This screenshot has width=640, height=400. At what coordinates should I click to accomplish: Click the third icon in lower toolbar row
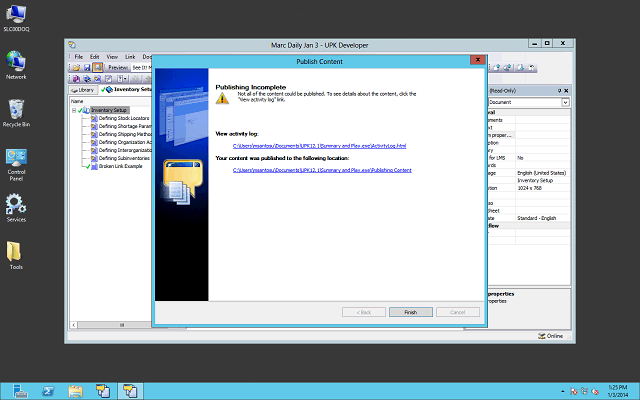tap(98, 79)
